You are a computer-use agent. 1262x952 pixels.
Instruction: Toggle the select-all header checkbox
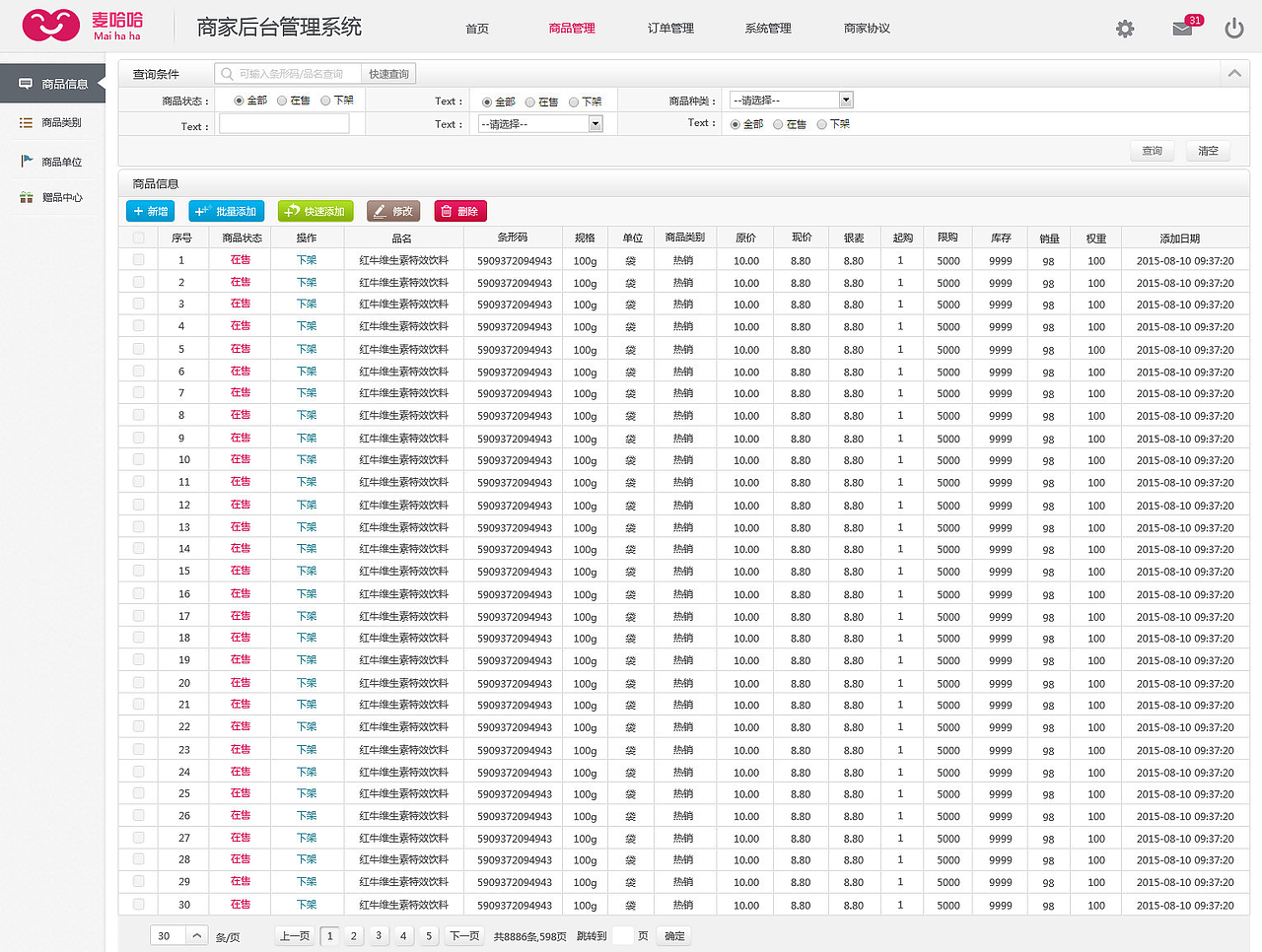(138, 238)
